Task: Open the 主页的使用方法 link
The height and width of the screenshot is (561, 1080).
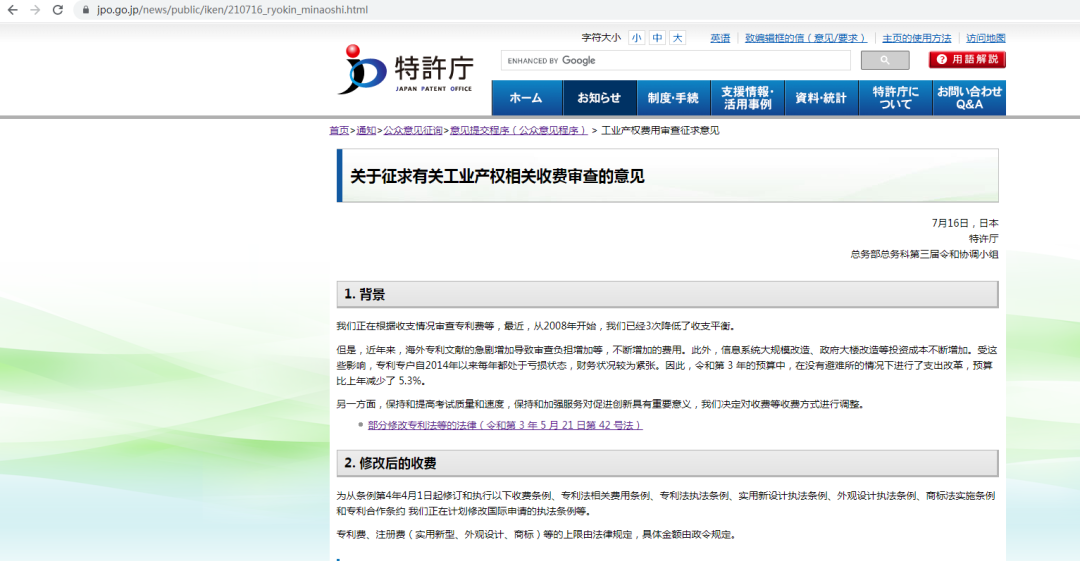Action: point(917,38)
